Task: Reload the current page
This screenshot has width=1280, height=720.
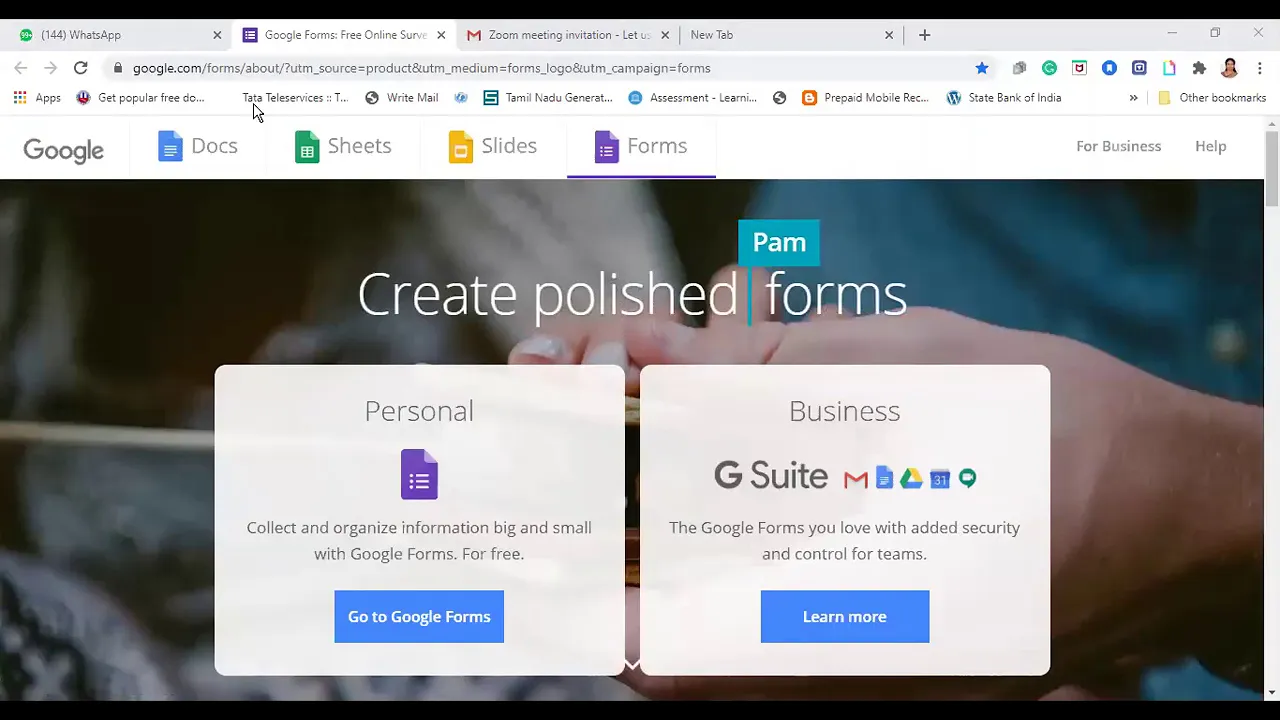Action: click(x=80, y=68)
